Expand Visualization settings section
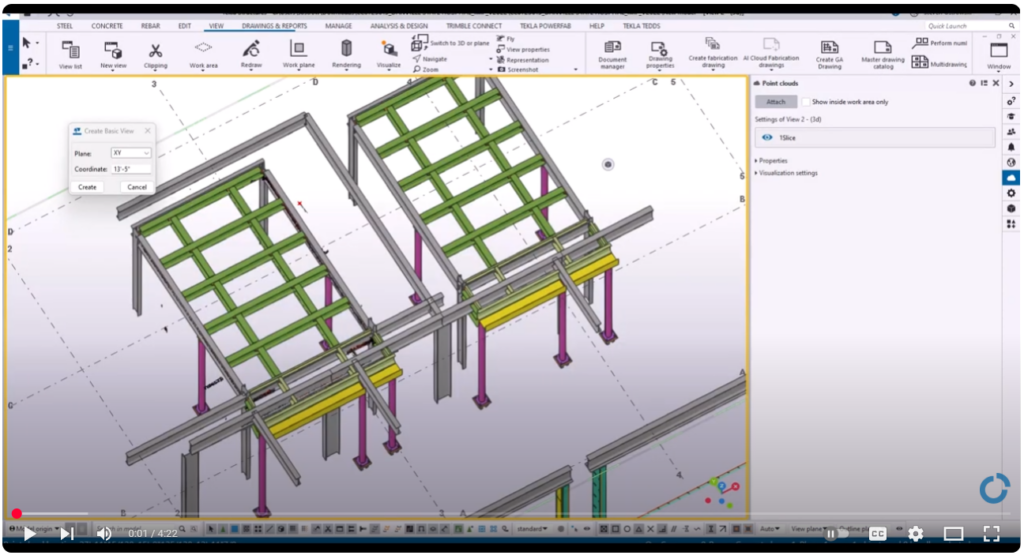The image size is (1024, 559). pyautogui.click(x=786, y=173)
